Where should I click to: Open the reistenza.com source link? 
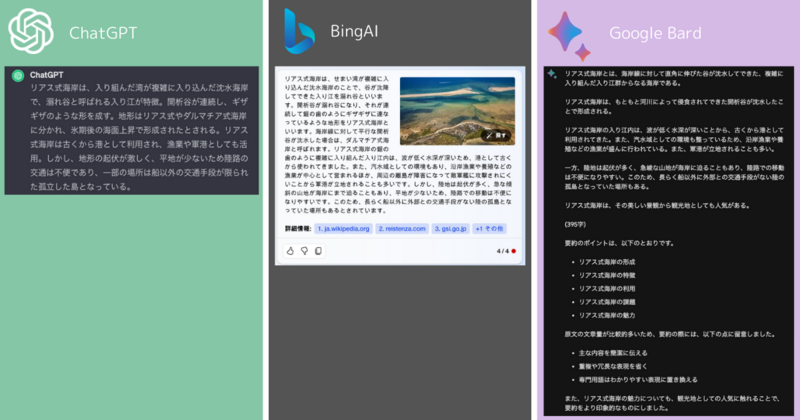click(402, 229)
